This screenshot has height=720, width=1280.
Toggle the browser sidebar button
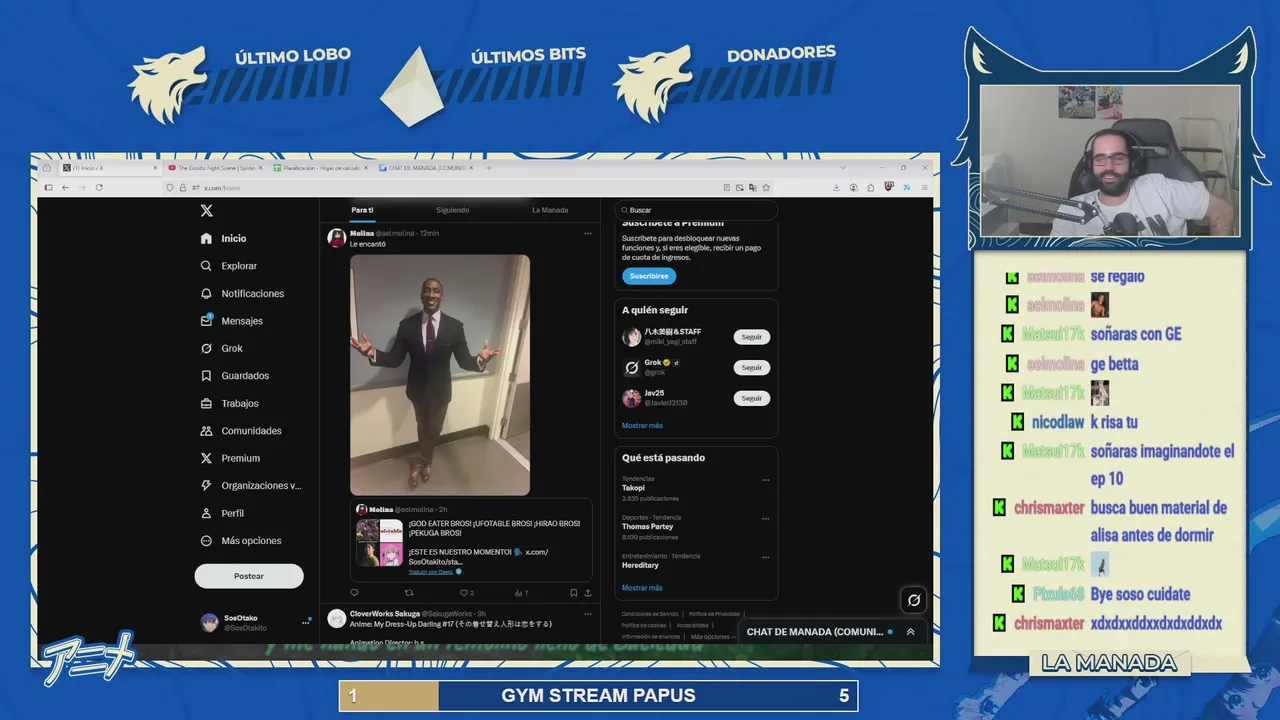(x=48, y=187)
